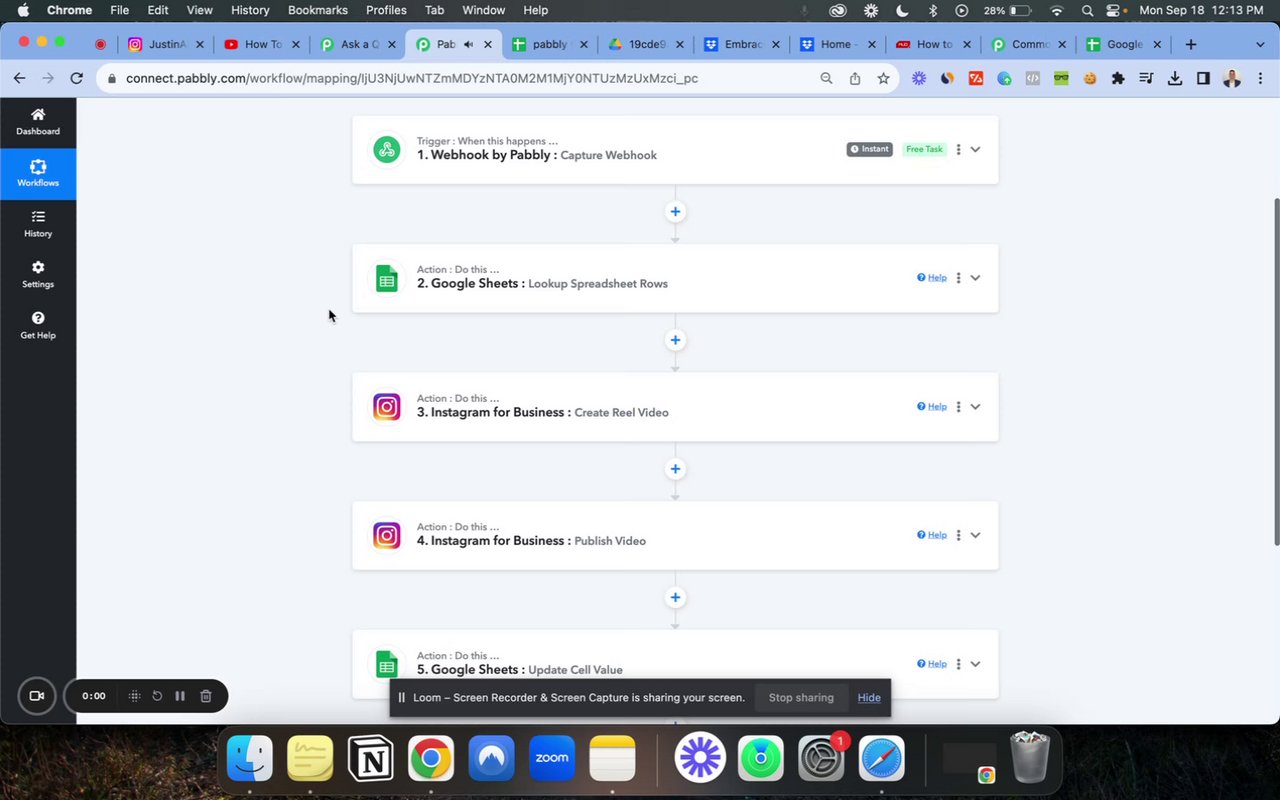Pause the Loom recording

(180, 696)
